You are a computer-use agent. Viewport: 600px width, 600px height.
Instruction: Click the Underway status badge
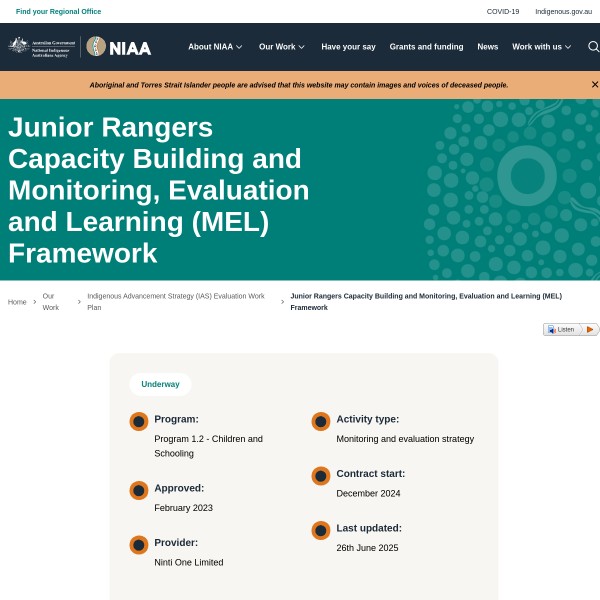(x=160, y=384)
